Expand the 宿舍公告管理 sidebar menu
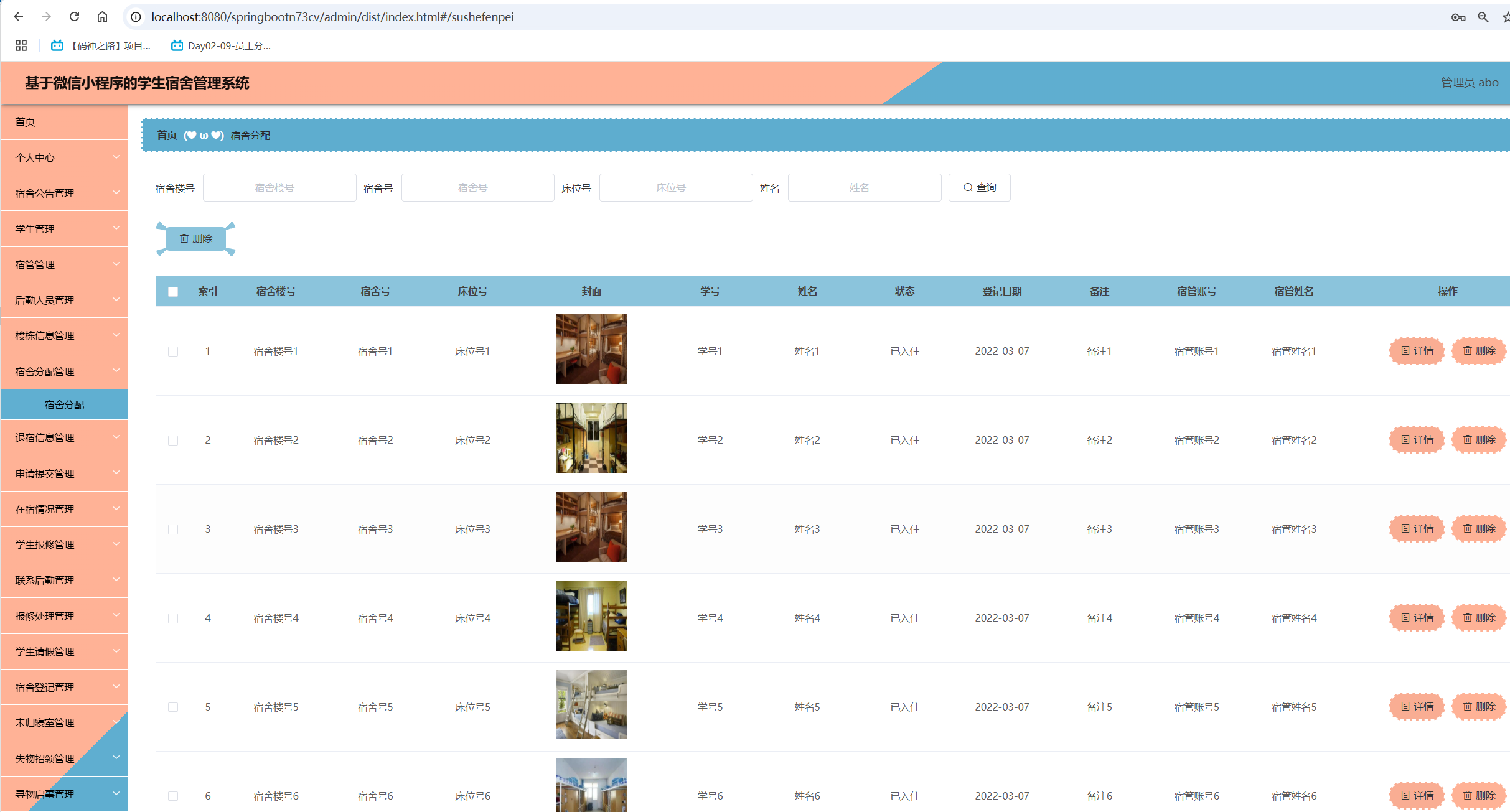The width and height of the screenshot is (1510, 812). tap(64, 193)
